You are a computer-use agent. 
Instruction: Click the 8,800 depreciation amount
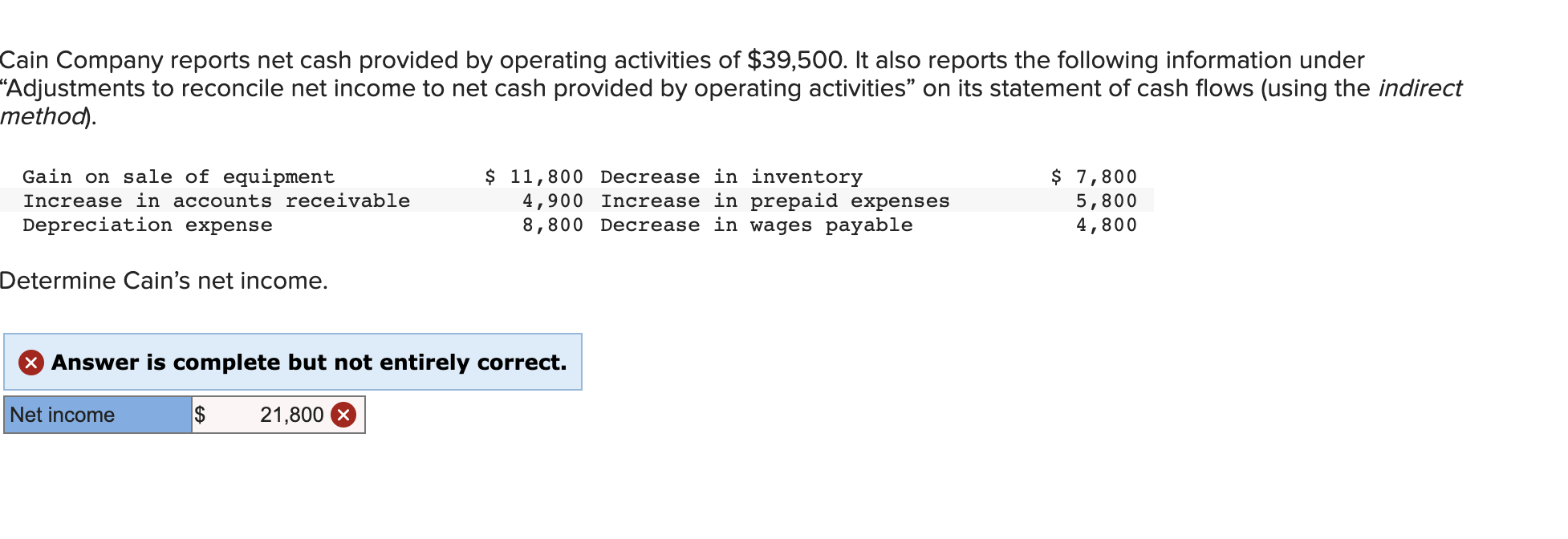pyautogui.click(x=551, y=225)
